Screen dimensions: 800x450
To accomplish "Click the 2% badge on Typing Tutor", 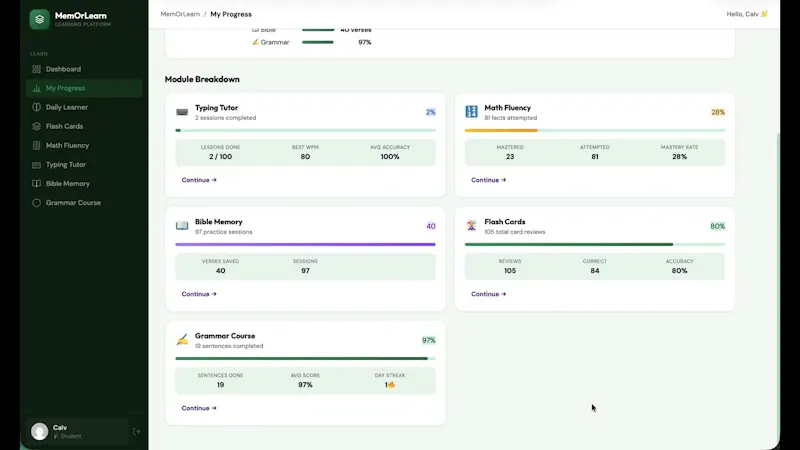I will (x=431, y=112).
